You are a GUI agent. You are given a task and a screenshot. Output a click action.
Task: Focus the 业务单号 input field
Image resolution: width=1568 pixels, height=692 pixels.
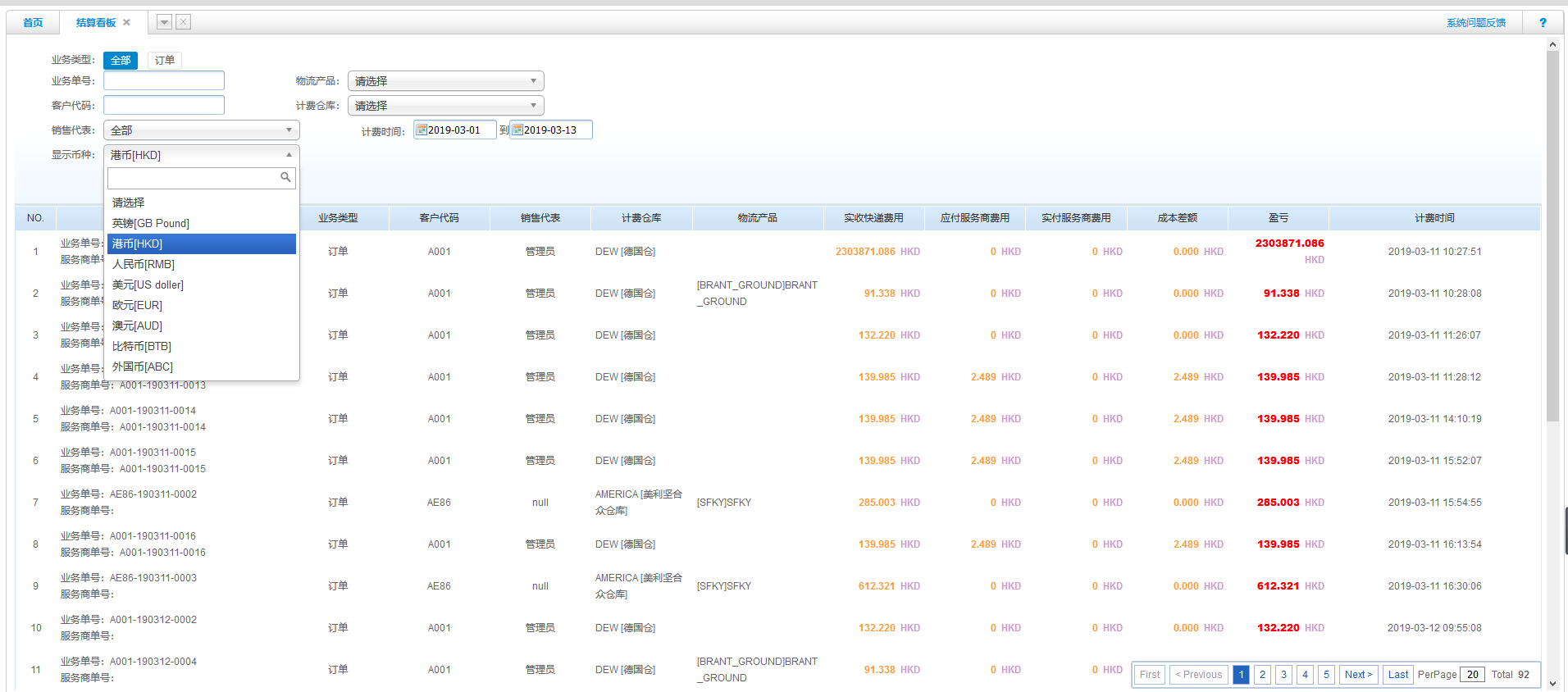[x=164, y=80]
